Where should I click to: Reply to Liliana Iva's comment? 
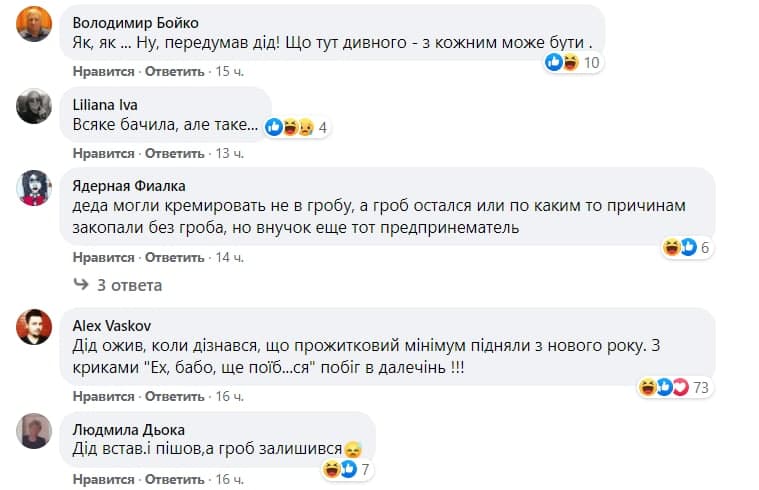pos(174,153)
